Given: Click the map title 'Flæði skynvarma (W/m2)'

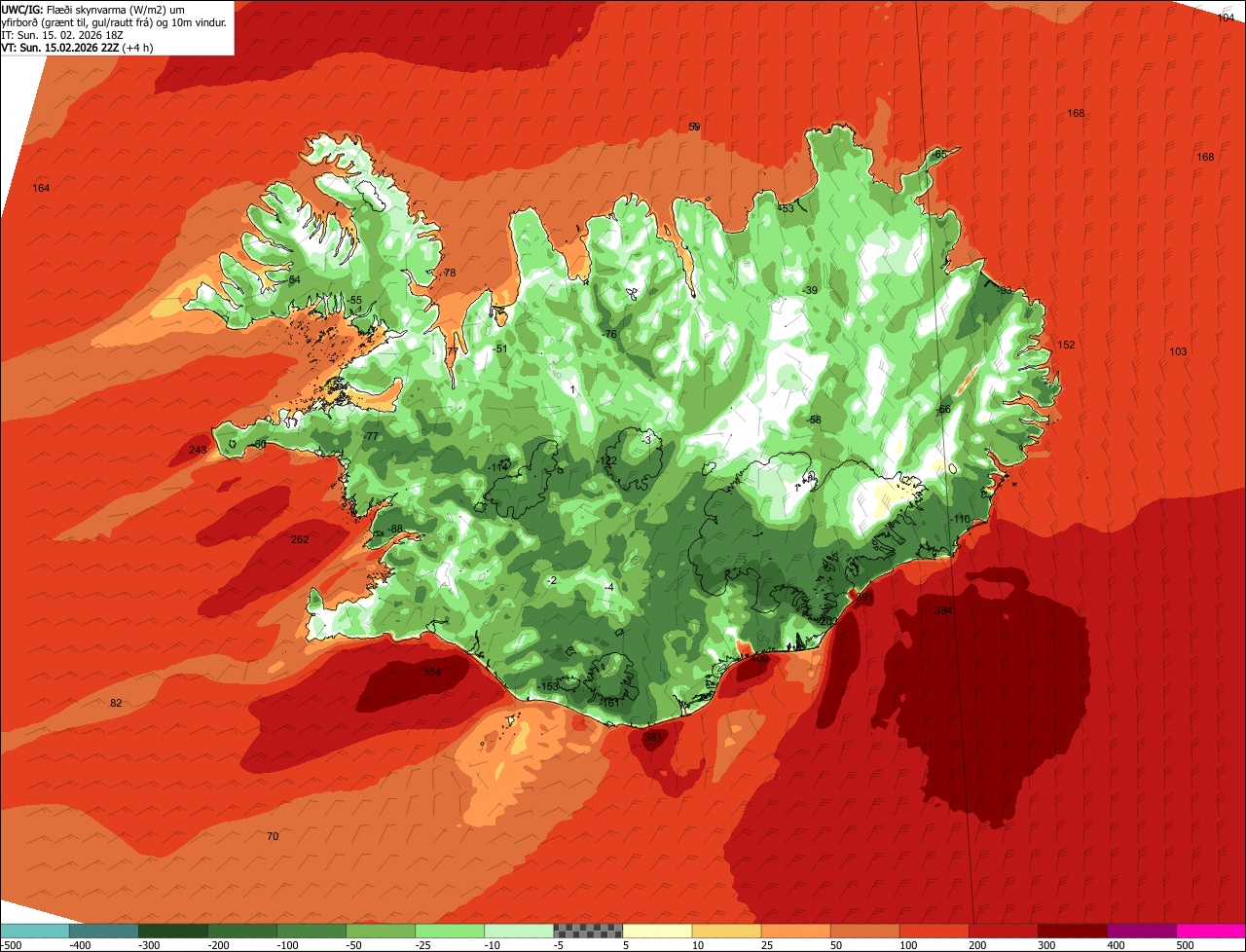Looking at the screenshot, I should point(106,10).
